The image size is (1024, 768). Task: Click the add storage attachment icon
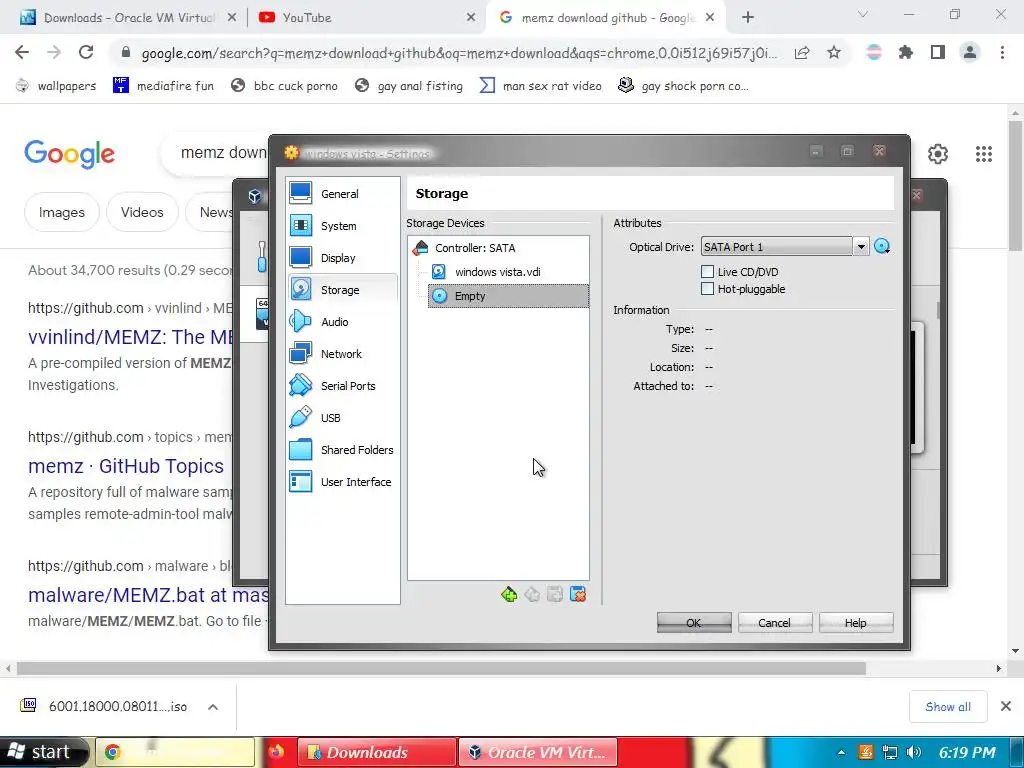pyautogui.click(x=555, y=594)
